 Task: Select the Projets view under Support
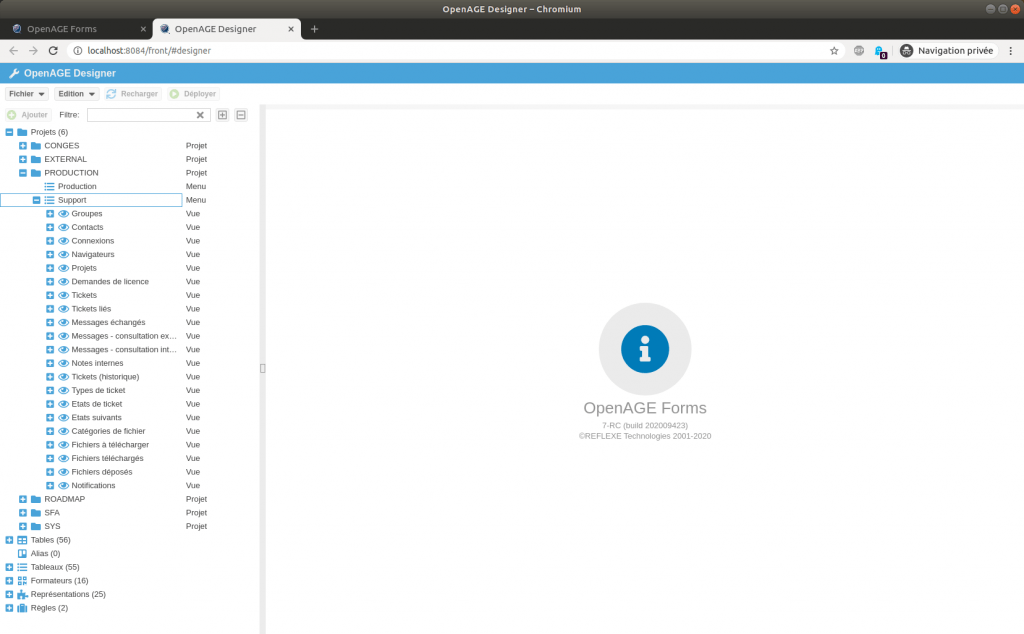(84, 268)
